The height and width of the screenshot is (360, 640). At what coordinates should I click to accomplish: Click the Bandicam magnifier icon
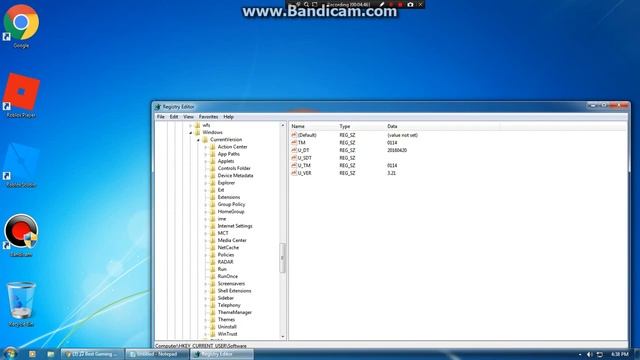tap(306, 4)
